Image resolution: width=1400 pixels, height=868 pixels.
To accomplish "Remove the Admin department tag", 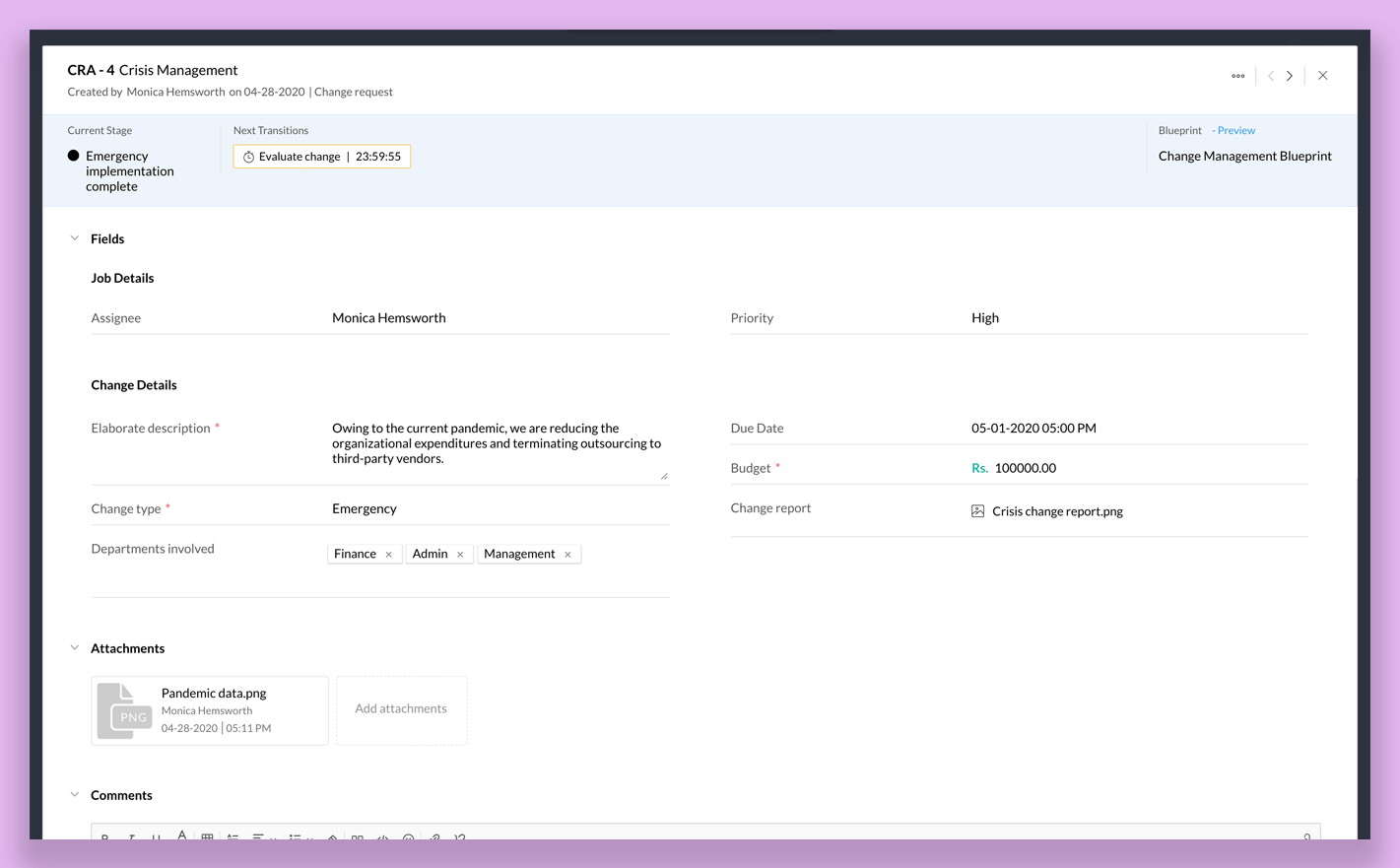I will click(460, 555).
